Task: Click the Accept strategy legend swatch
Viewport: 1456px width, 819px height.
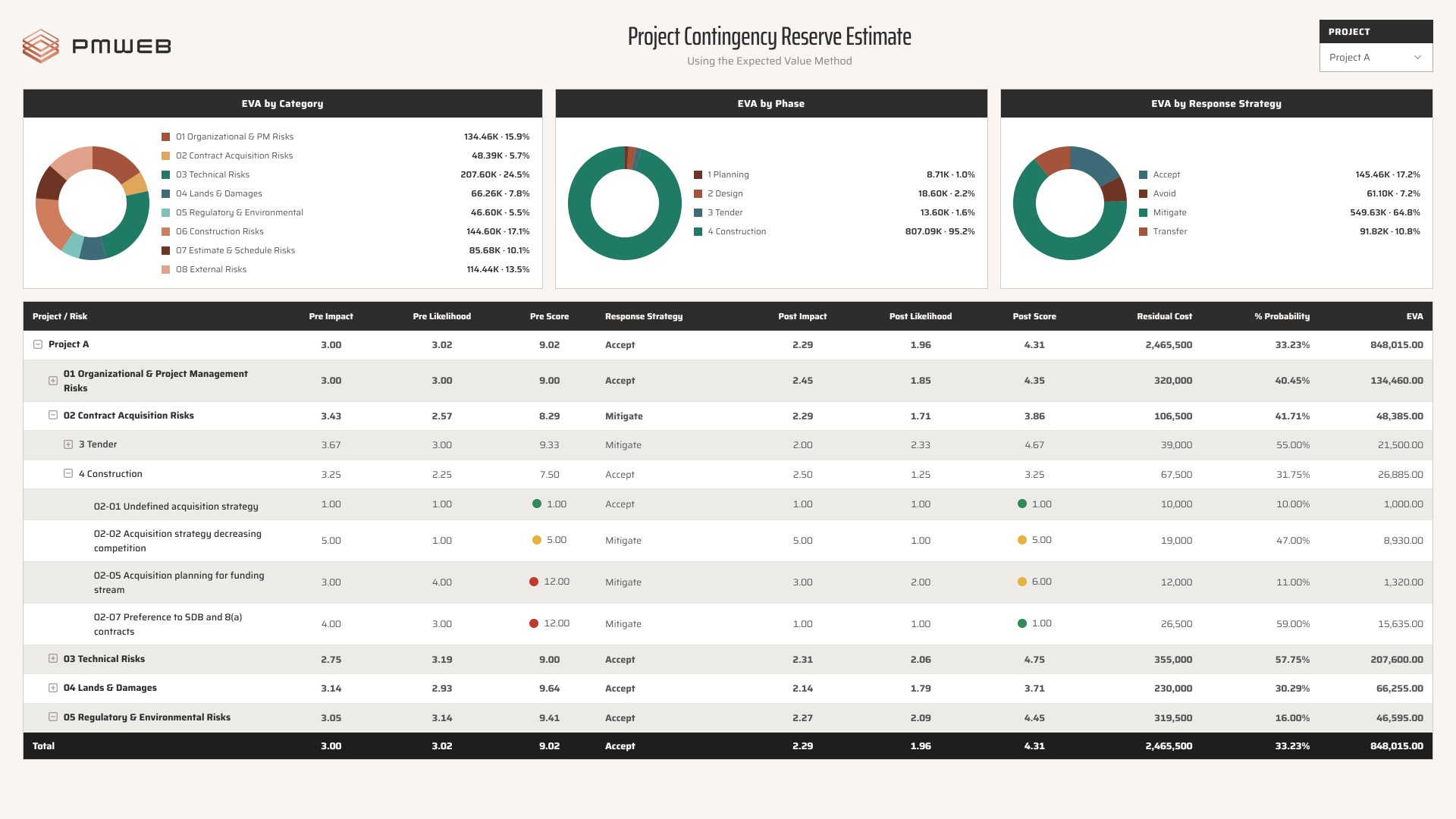Action: tap(1143, 175)
